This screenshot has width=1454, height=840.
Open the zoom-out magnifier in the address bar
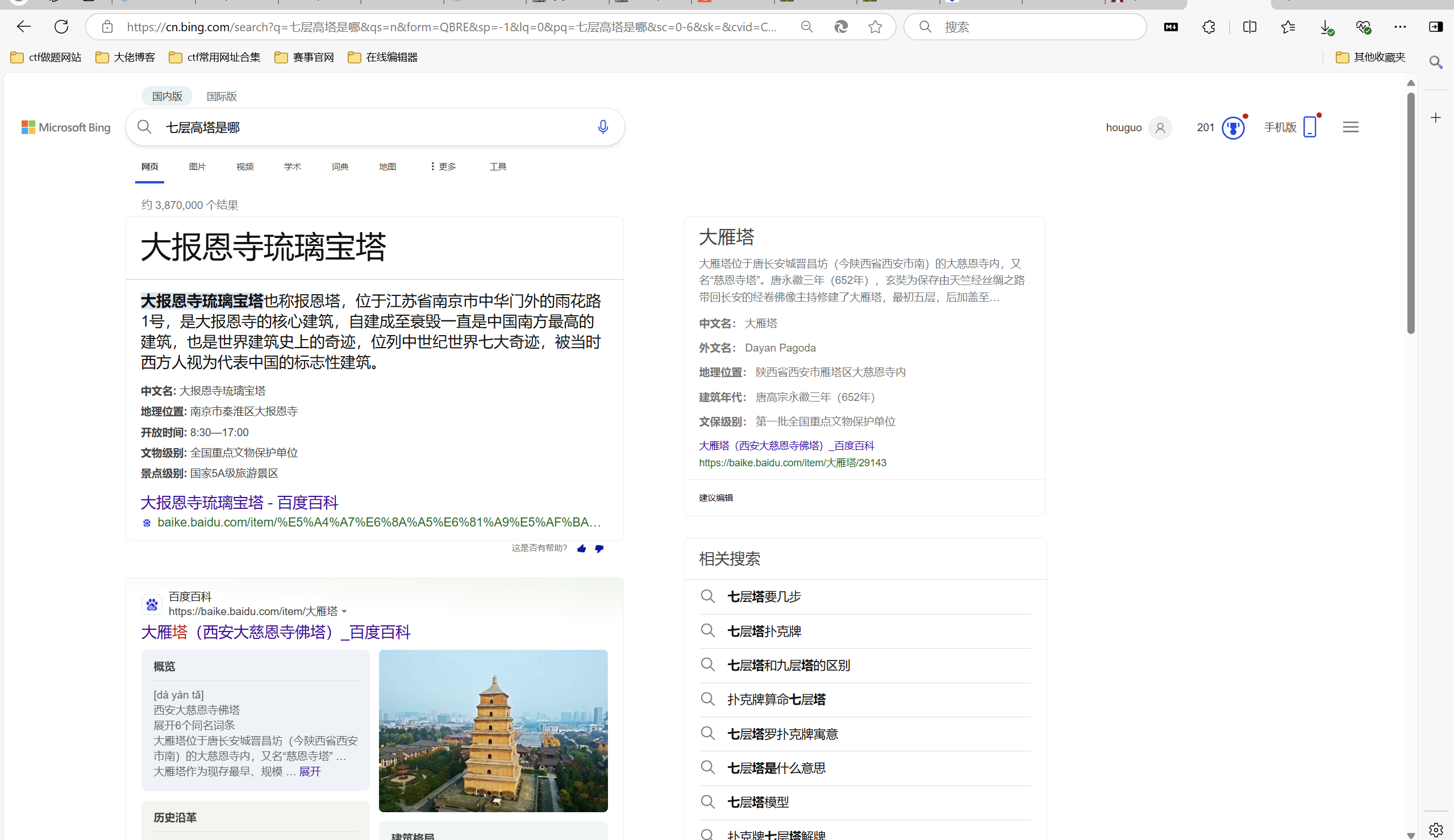coord(807,27)
